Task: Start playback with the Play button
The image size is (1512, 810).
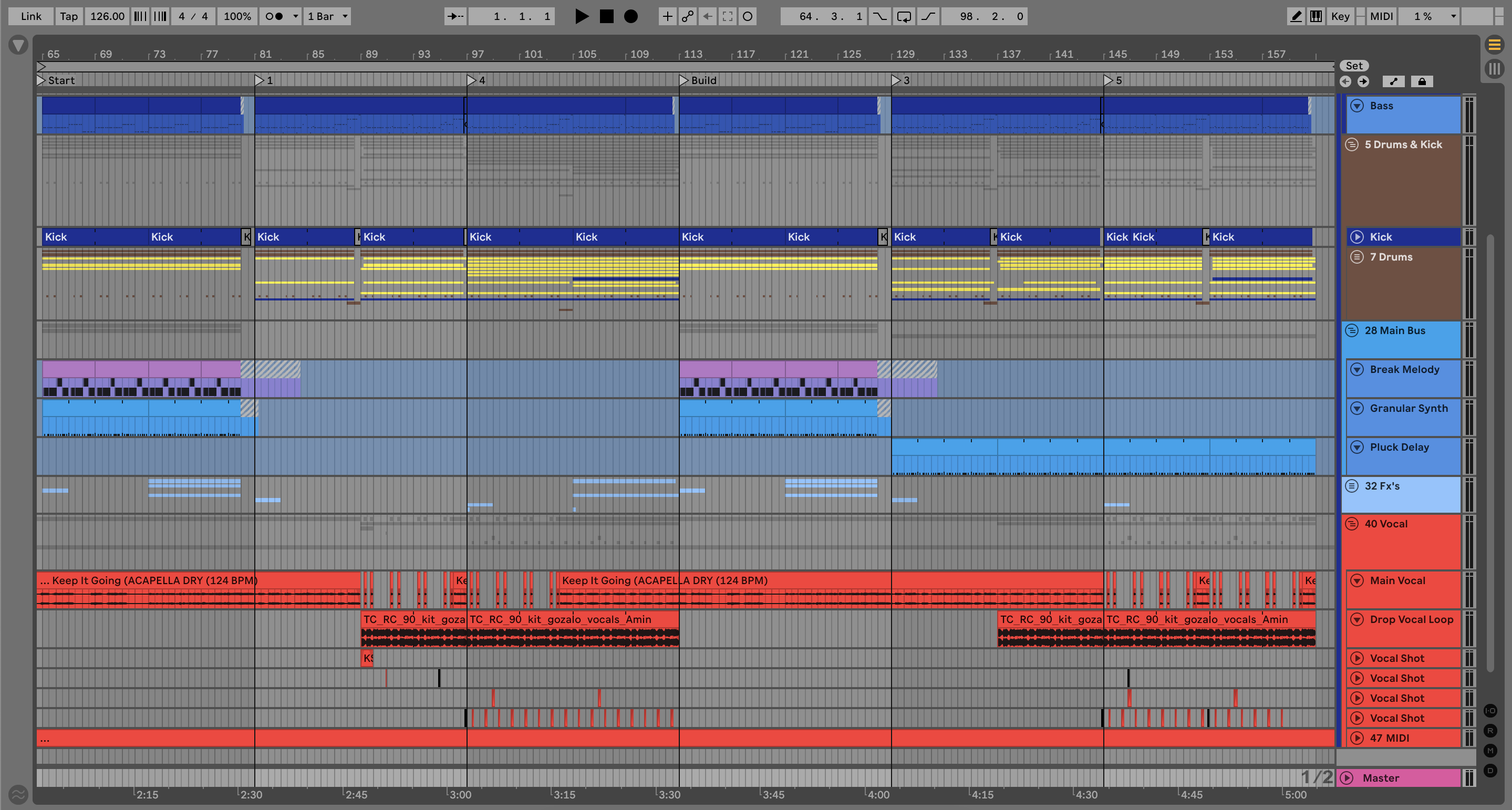Action: [x=581, y=16]
